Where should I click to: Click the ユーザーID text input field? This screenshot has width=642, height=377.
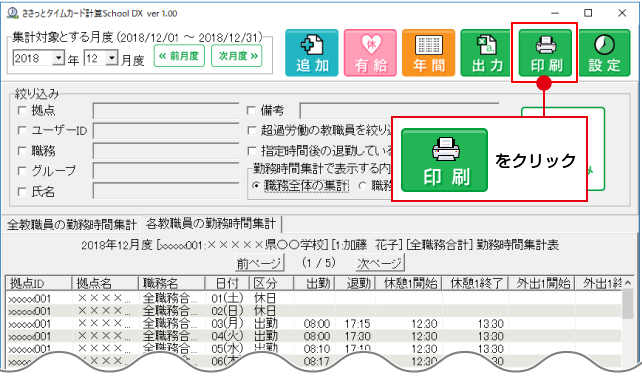166,131
